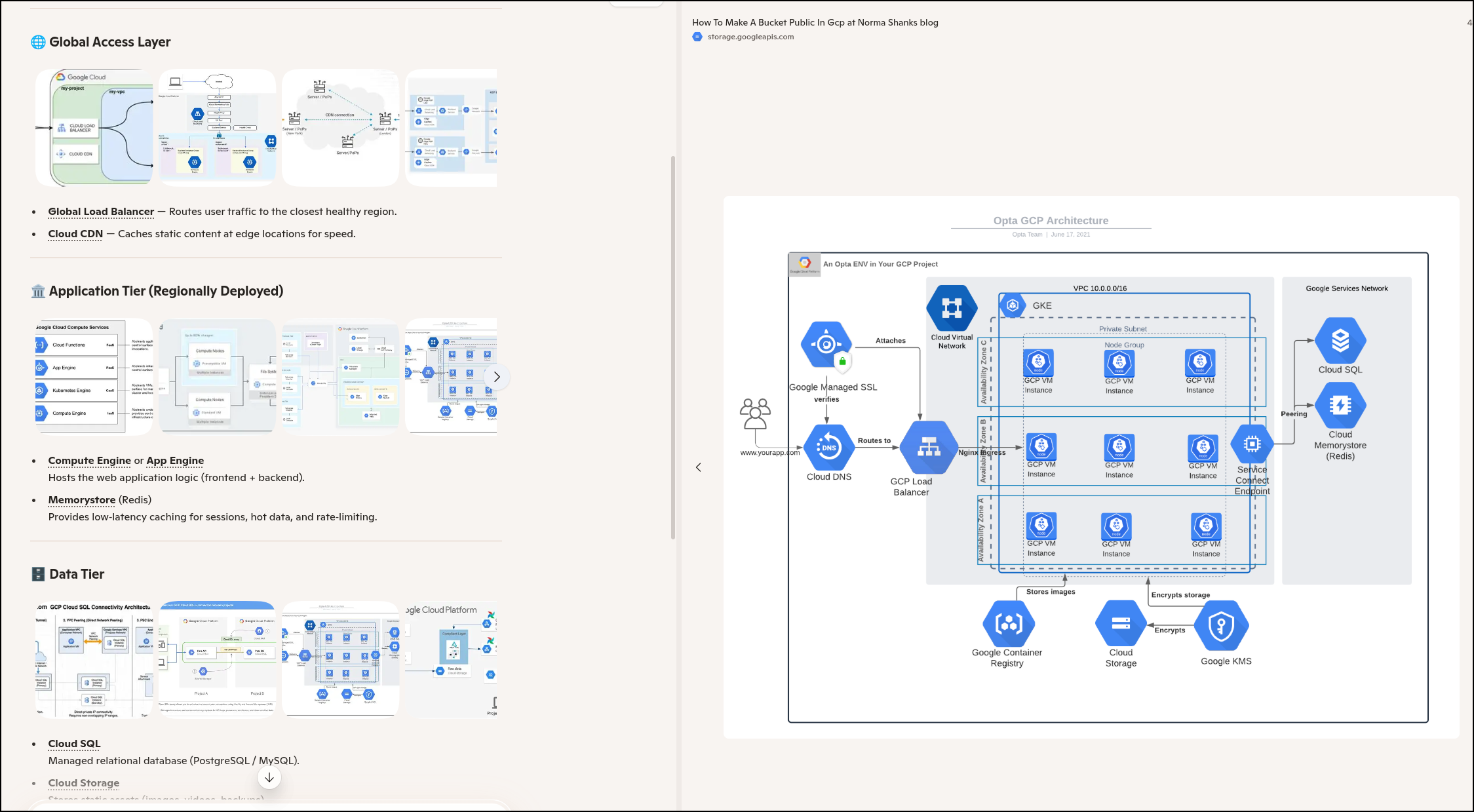Open the Memorystore link

[82, 500]
